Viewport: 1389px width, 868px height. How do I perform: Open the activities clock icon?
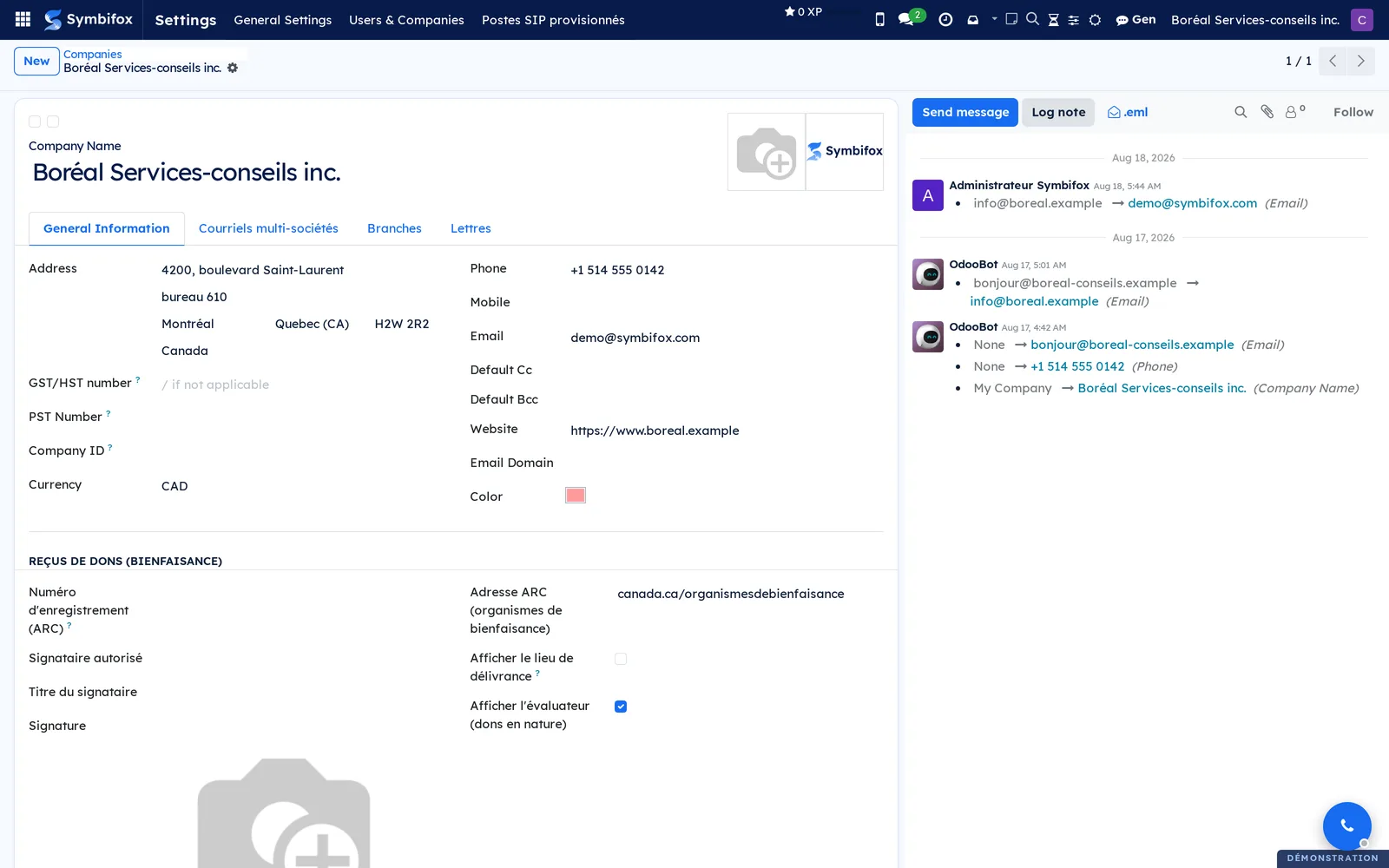click(x=945, y=19)
